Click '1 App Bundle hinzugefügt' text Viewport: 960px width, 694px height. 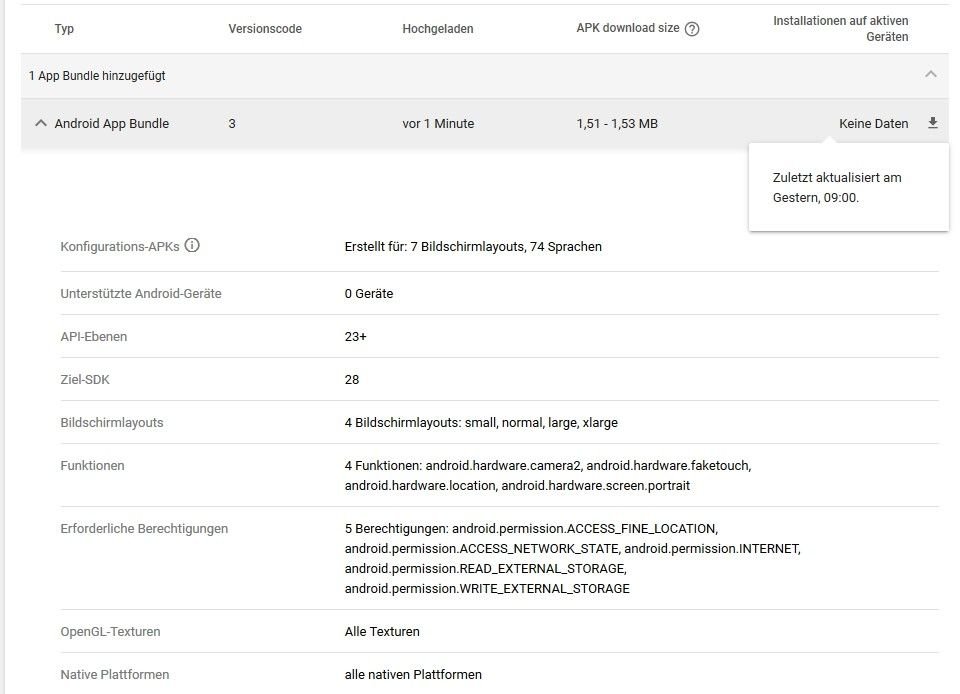(97, 76)
